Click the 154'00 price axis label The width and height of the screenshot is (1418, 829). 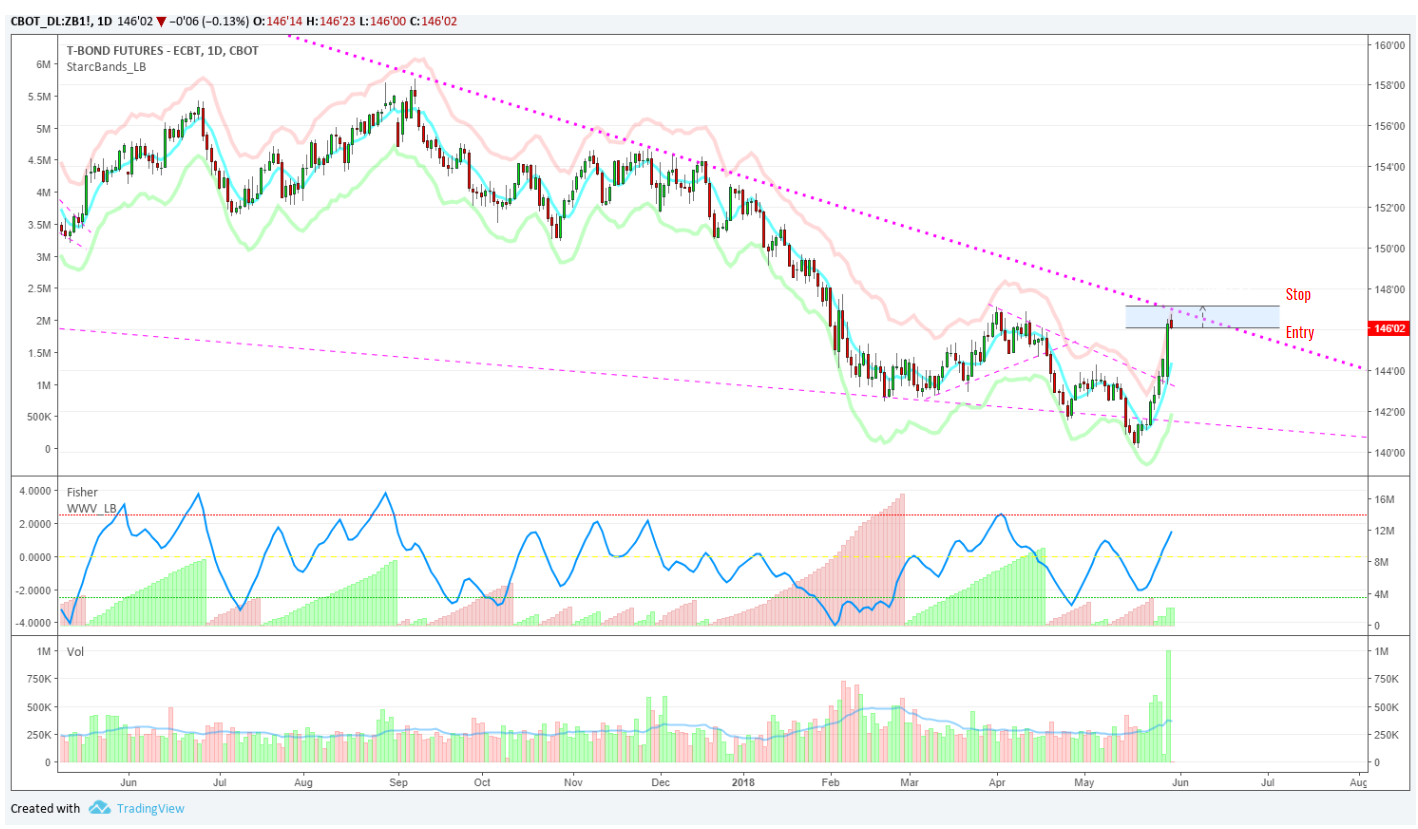click(x=1389, y=168)
